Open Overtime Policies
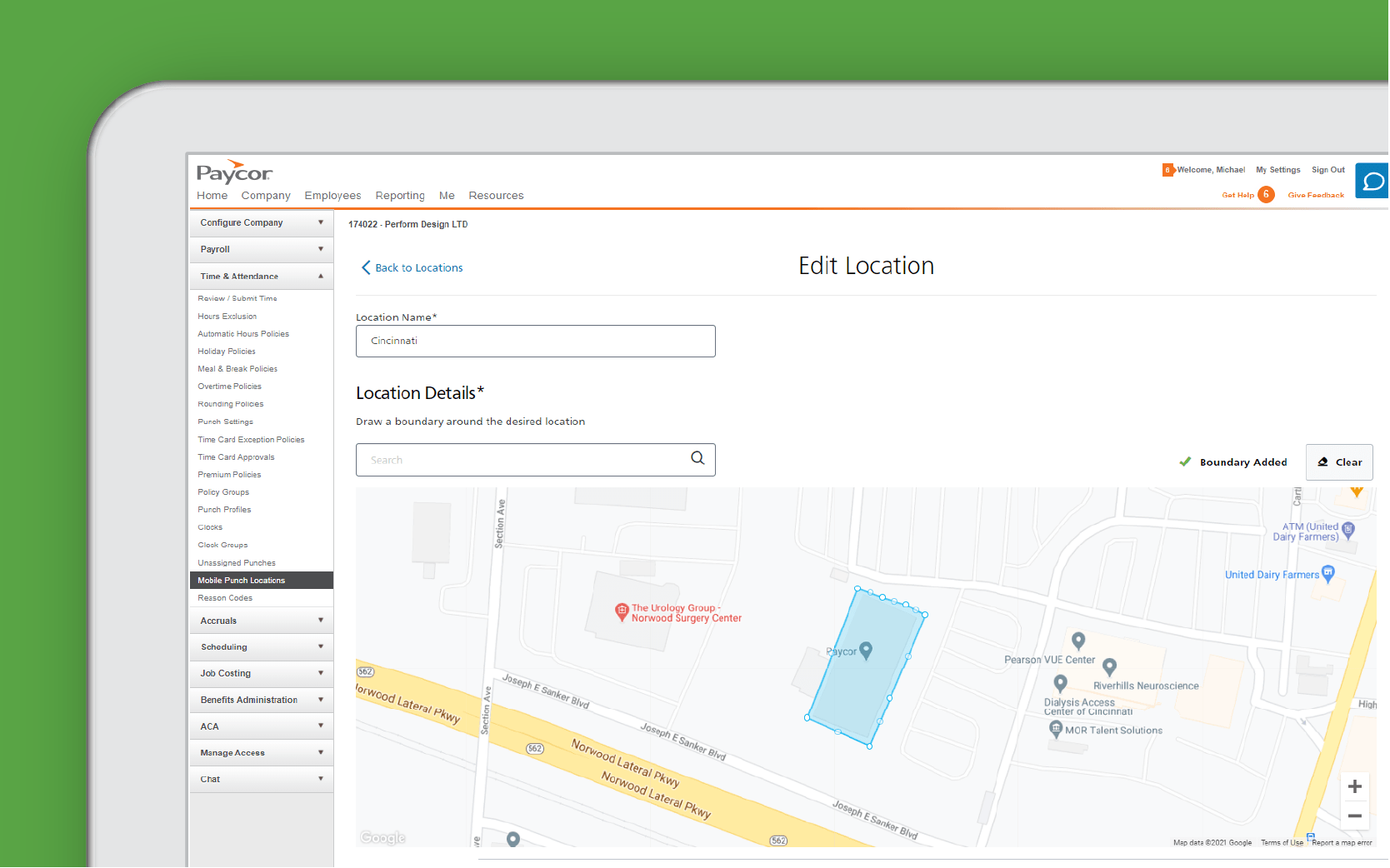 pyautogui.click(x=230, y=387)
